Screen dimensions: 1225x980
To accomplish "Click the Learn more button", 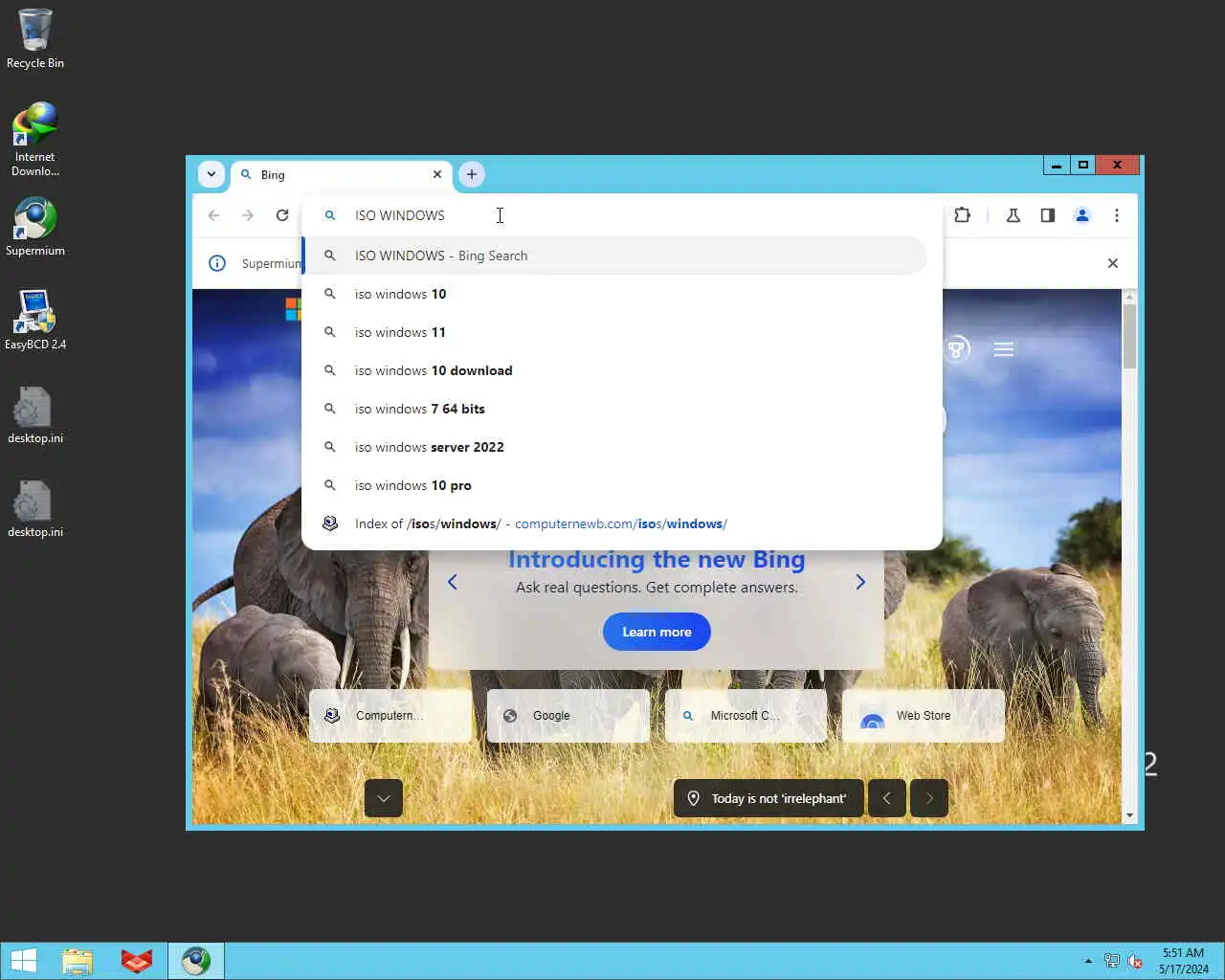I will (657, 632).
